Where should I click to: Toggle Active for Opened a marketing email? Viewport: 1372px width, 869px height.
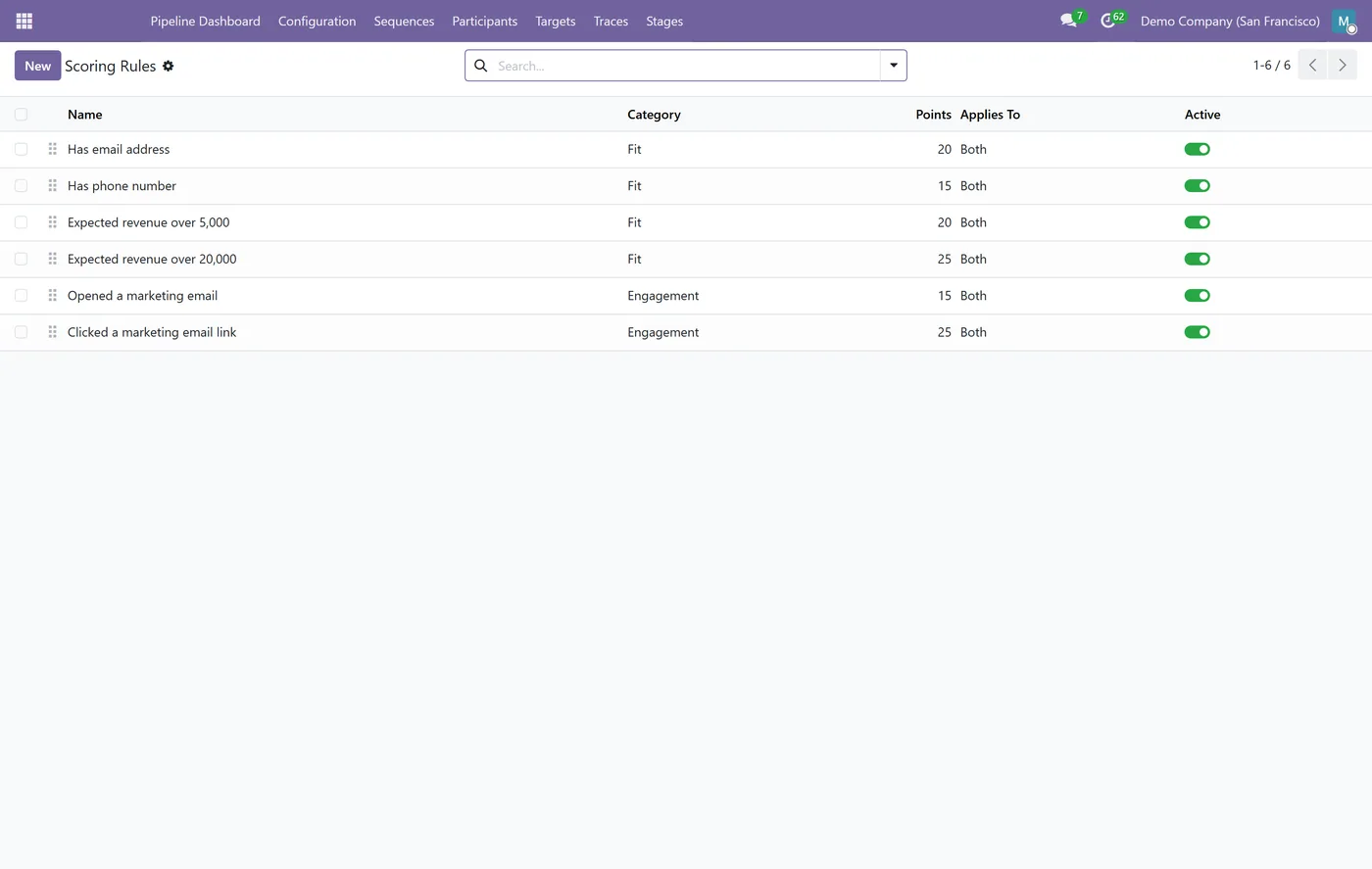pyautogui.click(x=1198, y=295)
